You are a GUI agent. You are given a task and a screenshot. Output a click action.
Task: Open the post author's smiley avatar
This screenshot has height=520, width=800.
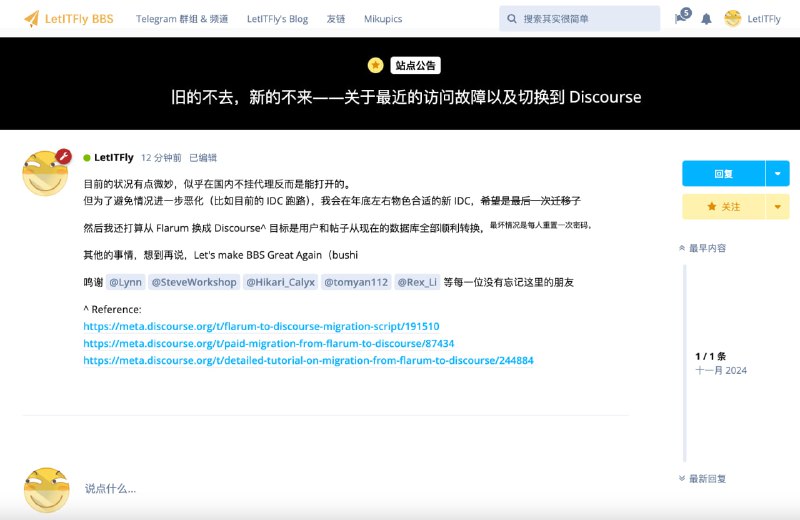pos(45,174)
